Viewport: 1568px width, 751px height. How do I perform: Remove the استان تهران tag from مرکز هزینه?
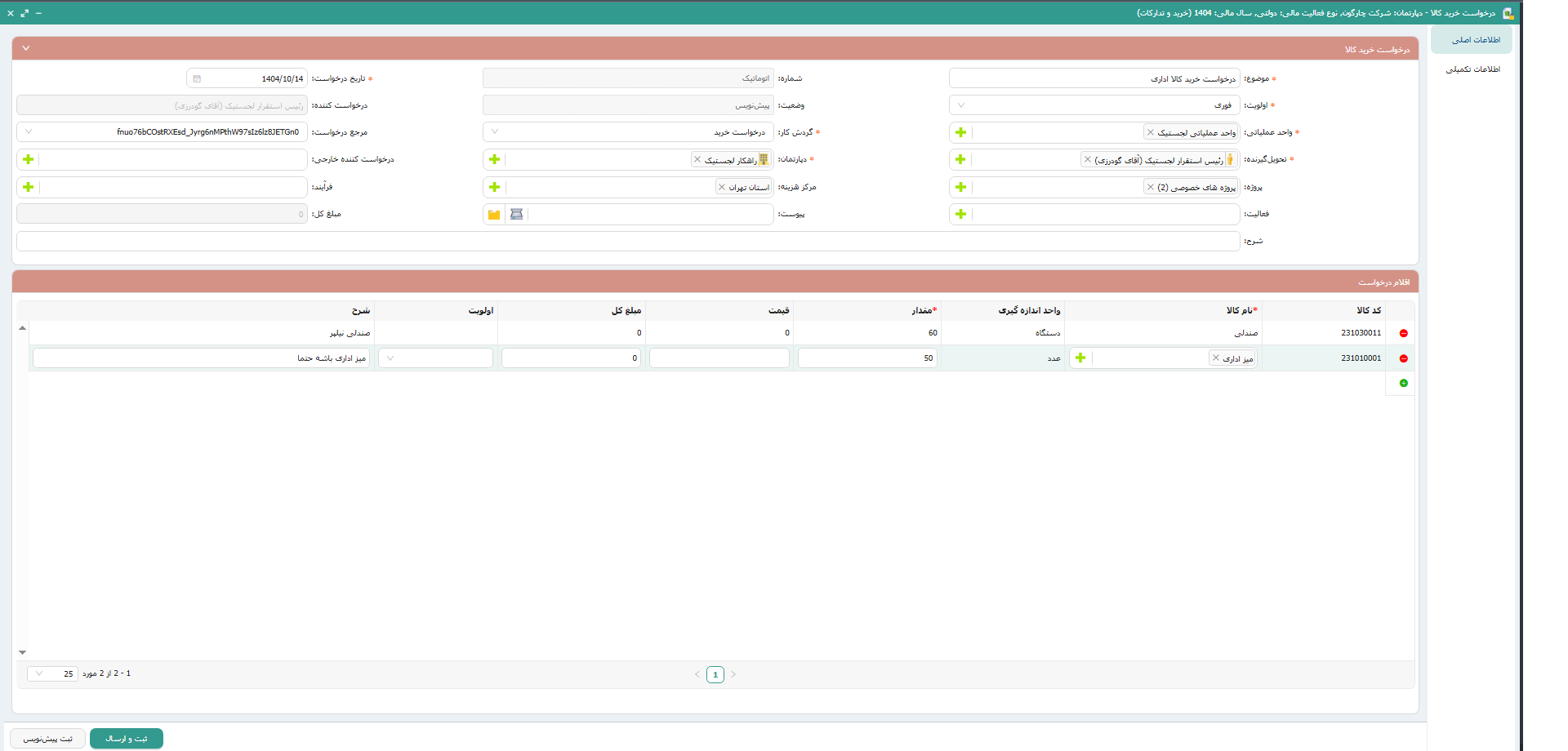[721, 187]
